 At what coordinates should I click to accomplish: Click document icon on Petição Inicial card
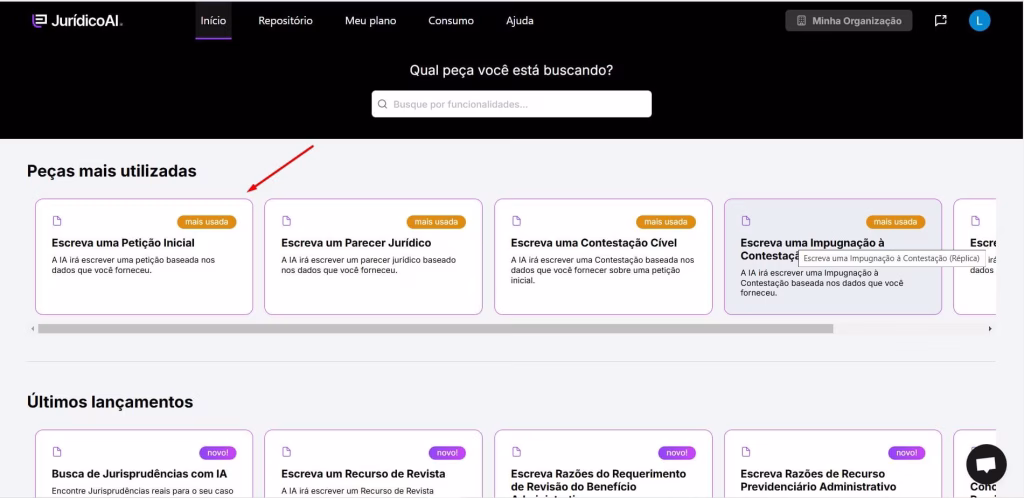[56, 221]
